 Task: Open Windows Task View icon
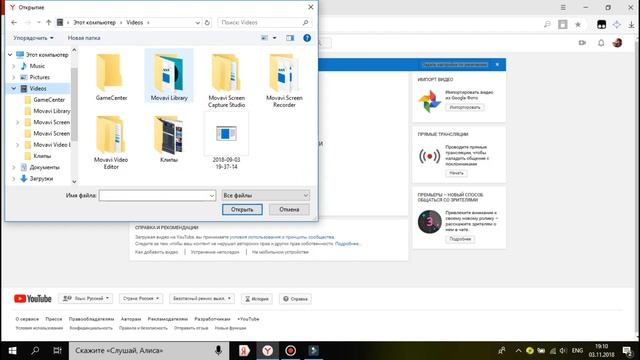click(x=58, y=351)
